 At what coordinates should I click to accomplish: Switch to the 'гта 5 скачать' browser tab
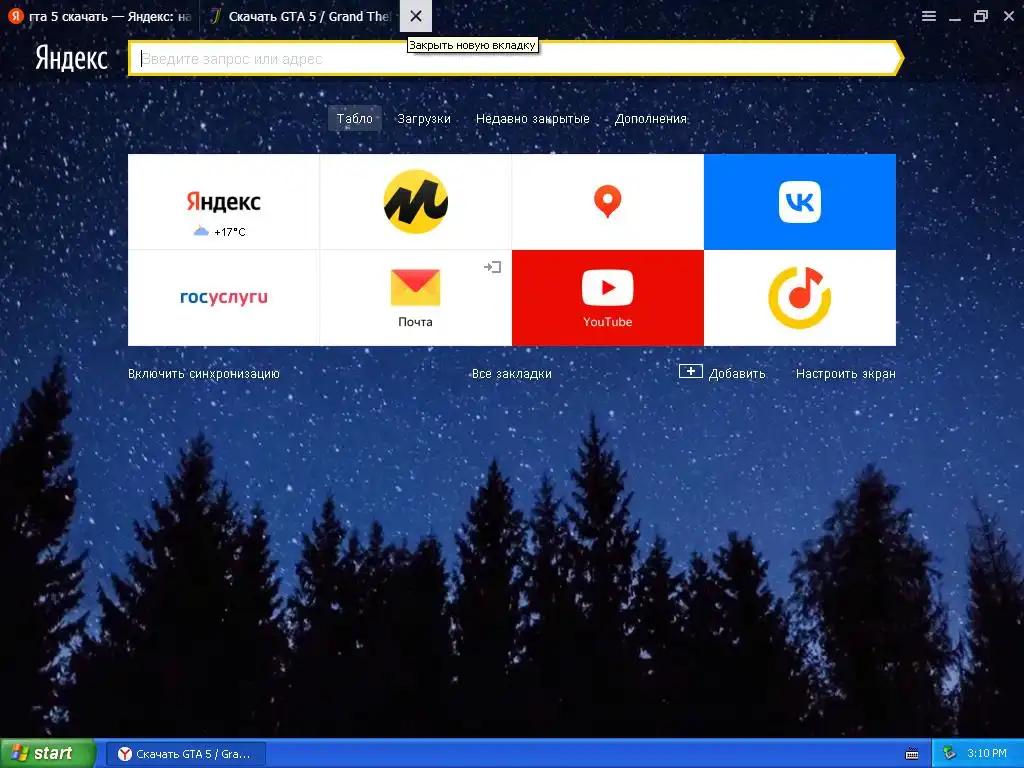click(99, 16)
